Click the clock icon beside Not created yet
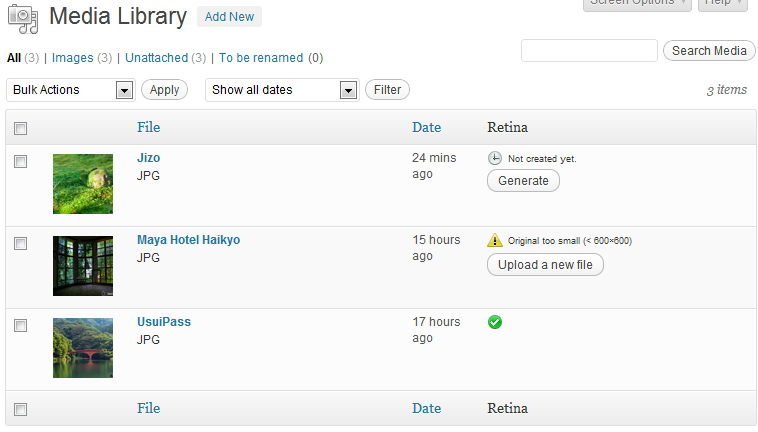 pyautogui.click(x=495, y=158)
